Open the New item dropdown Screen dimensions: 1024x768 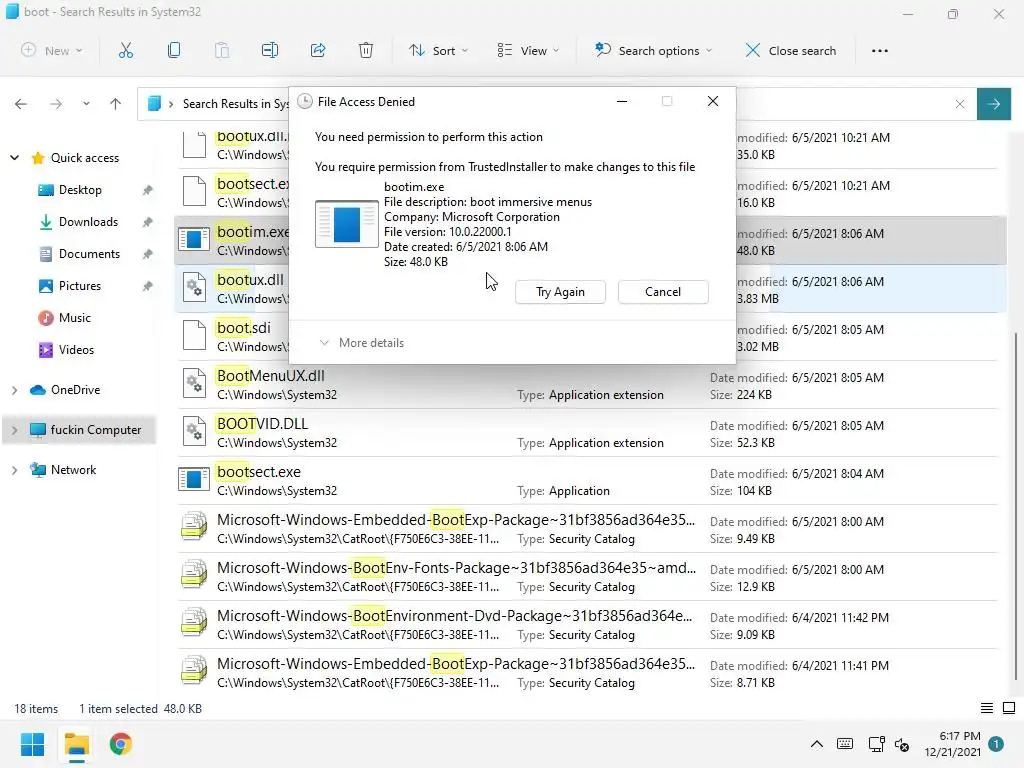[x=52, y=50]
